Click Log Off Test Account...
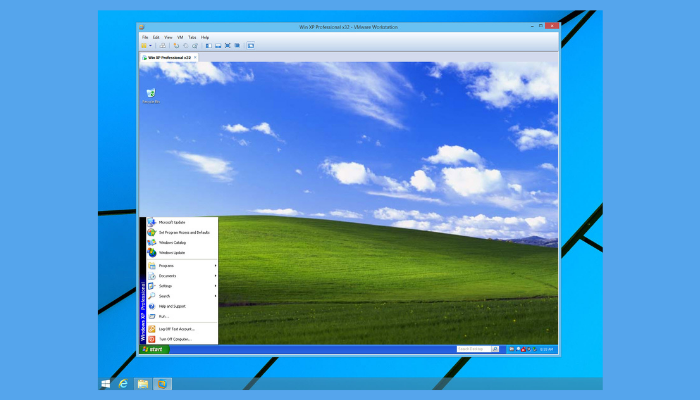Viewport: 700px width, 400px height. point(182,329)
